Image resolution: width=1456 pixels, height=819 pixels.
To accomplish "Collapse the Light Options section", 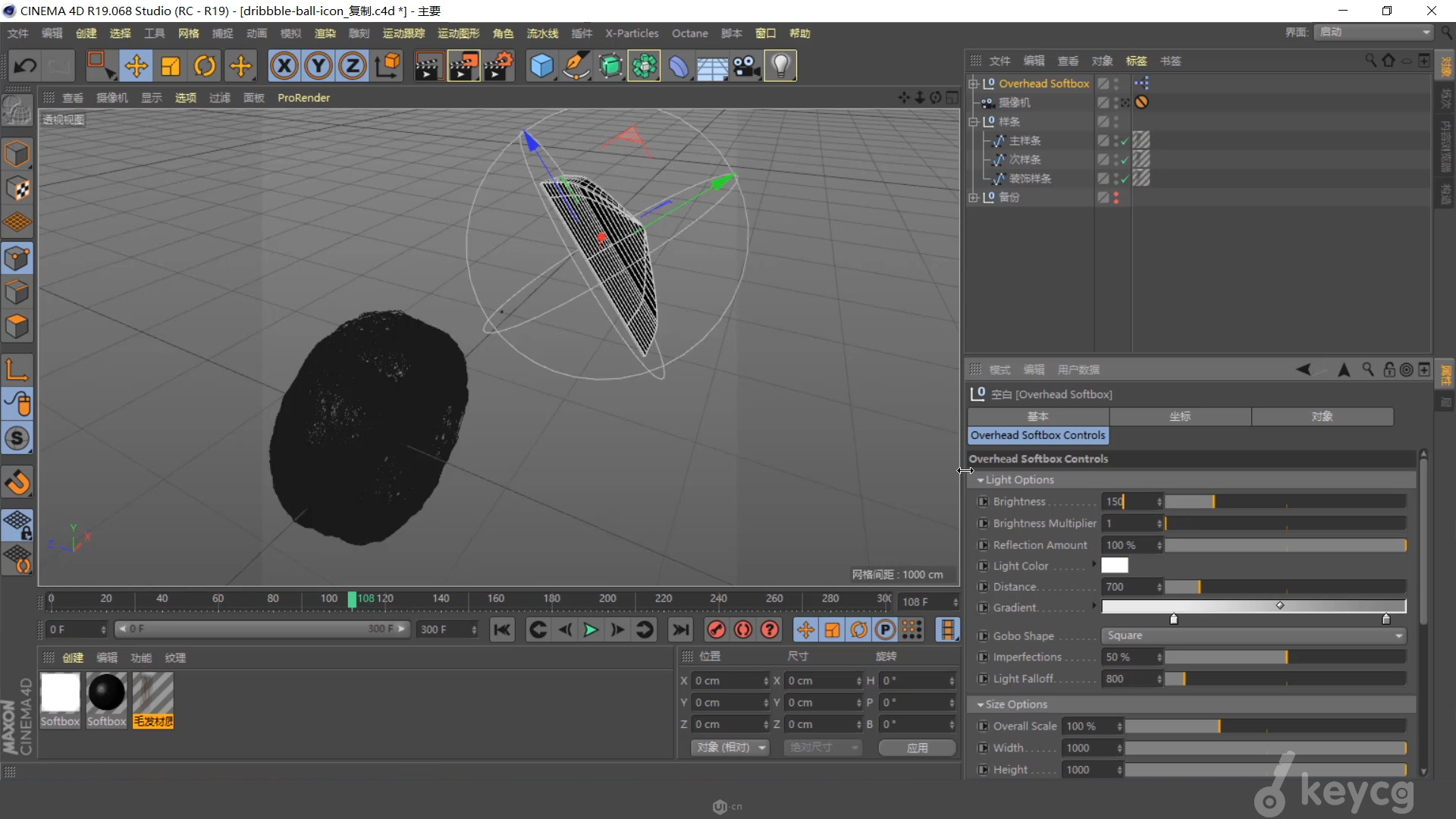I will tap(981, 480).
